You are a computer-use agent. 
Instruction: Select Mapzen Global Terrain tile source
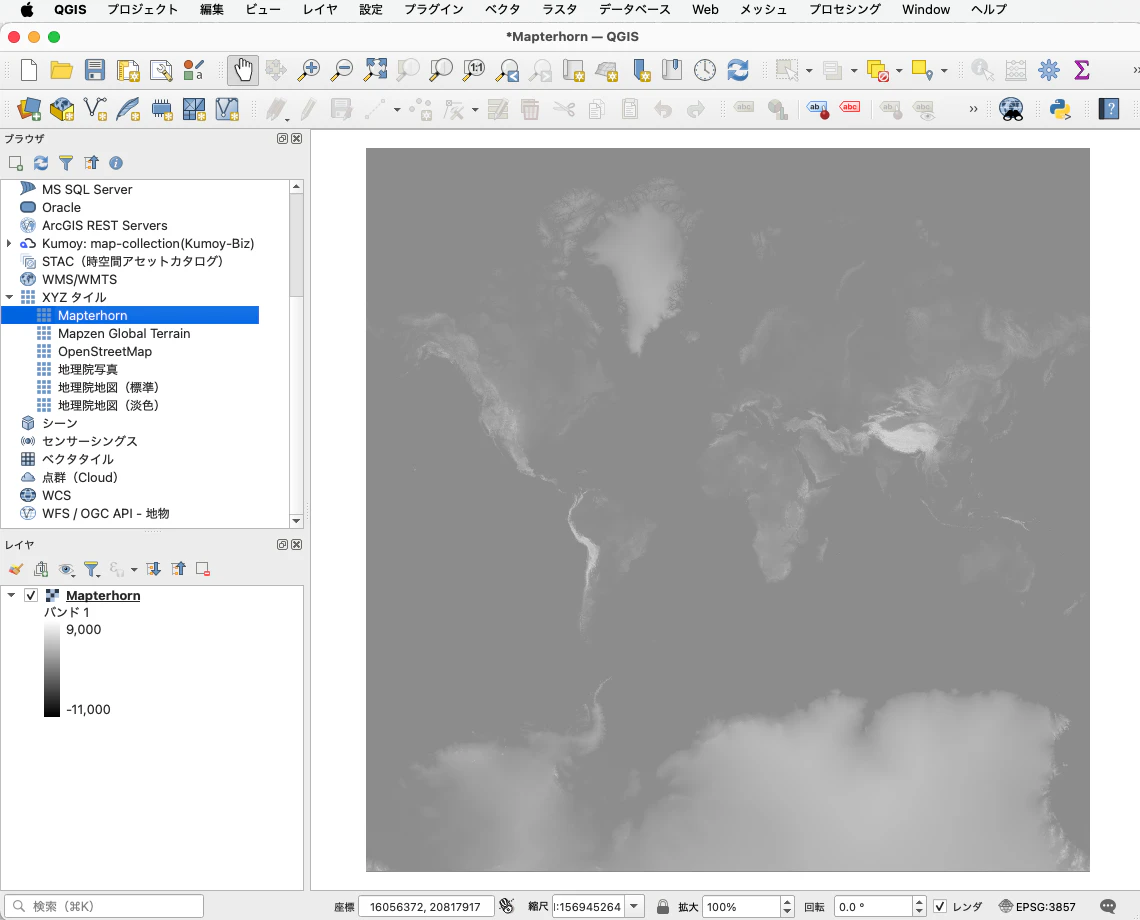tap(124, 333)
